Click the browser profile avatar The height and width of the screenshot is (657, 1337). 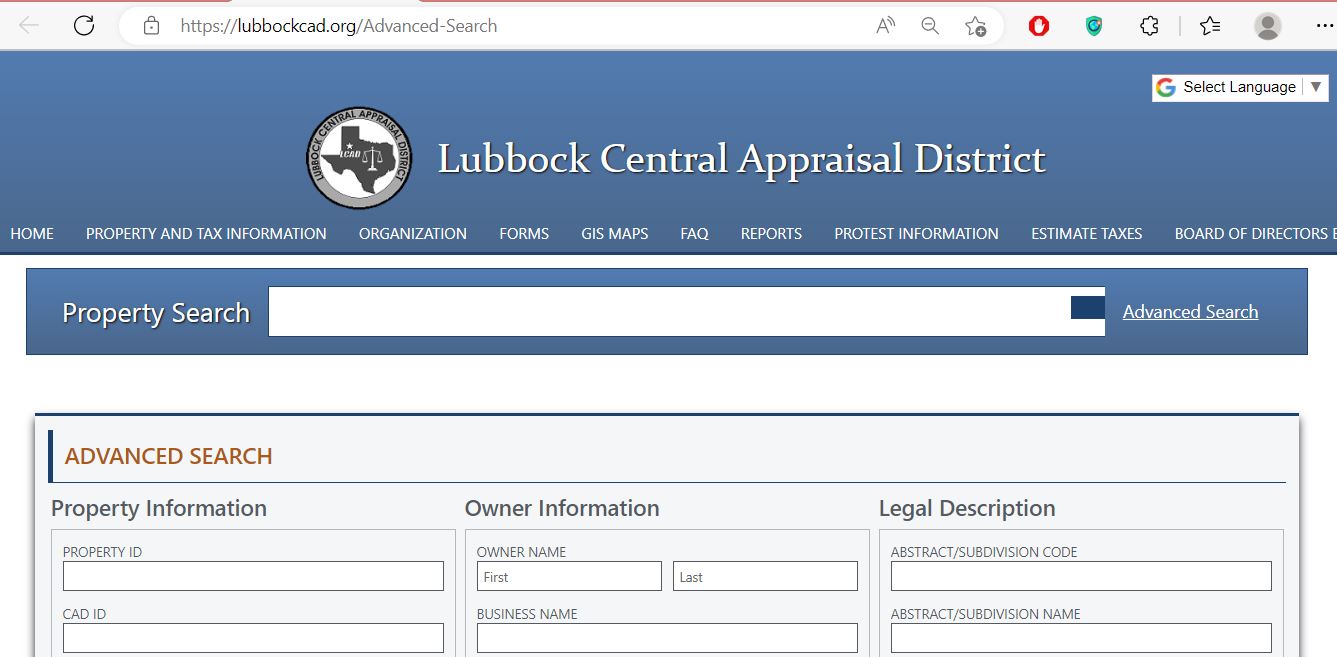[1268, 27]
